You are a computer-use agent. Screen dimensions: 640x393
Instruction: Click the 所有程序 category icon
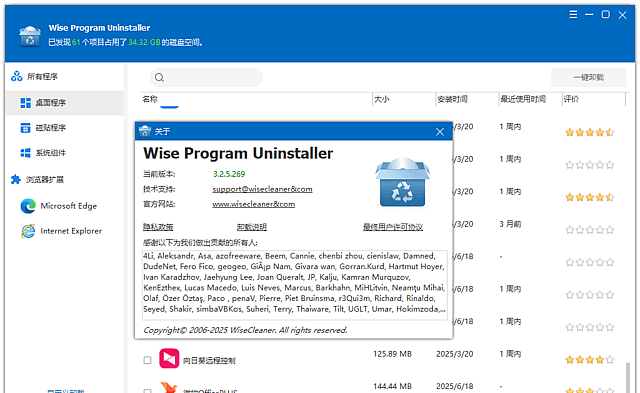point(16,76)
